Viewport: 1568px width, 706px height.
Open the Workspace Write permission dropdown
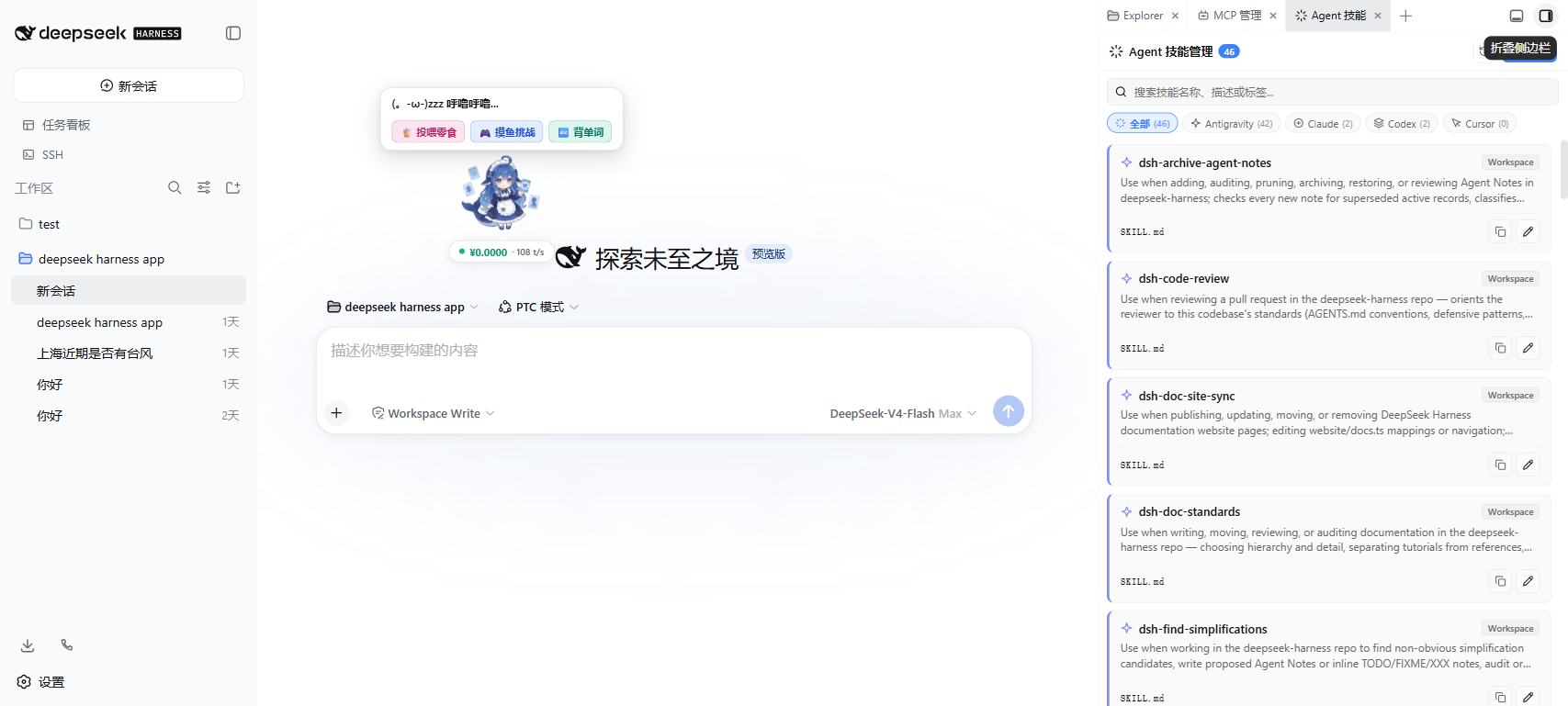point(433,413)
